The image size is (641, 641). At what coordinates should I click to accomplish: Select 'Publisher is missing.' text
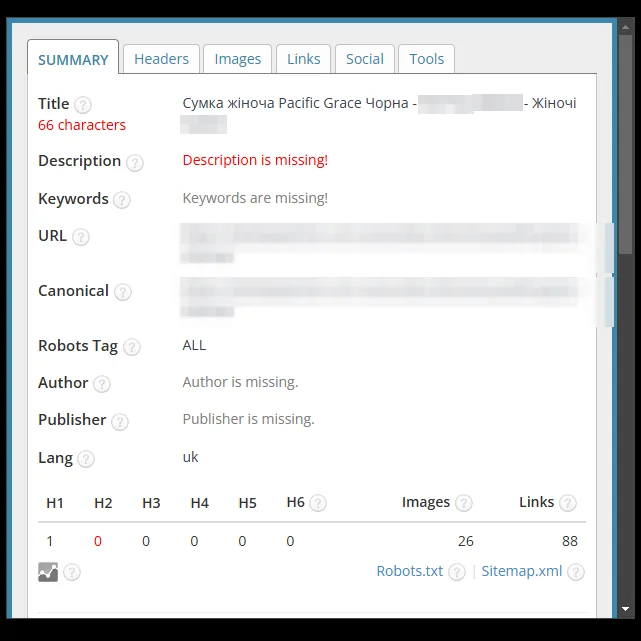[x=249, y=419]
